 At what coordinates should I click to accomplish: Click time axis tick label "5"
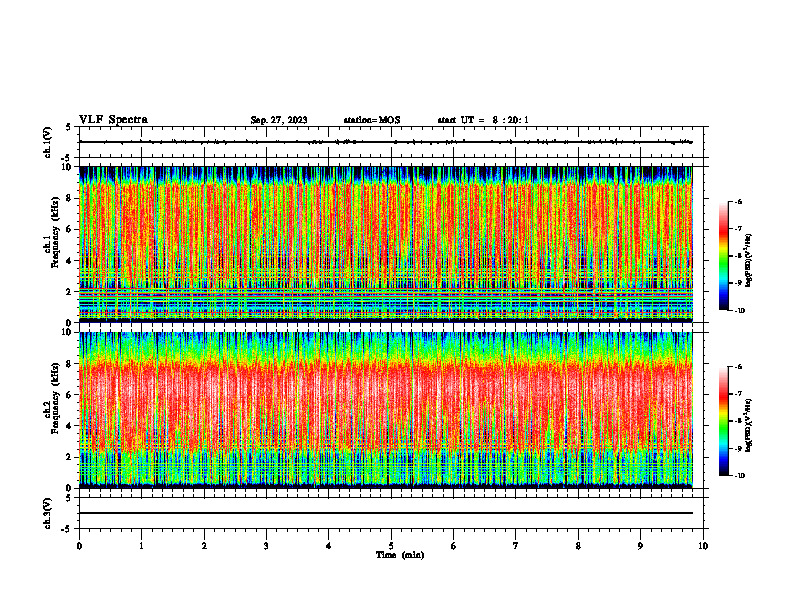tap(391, 546)
